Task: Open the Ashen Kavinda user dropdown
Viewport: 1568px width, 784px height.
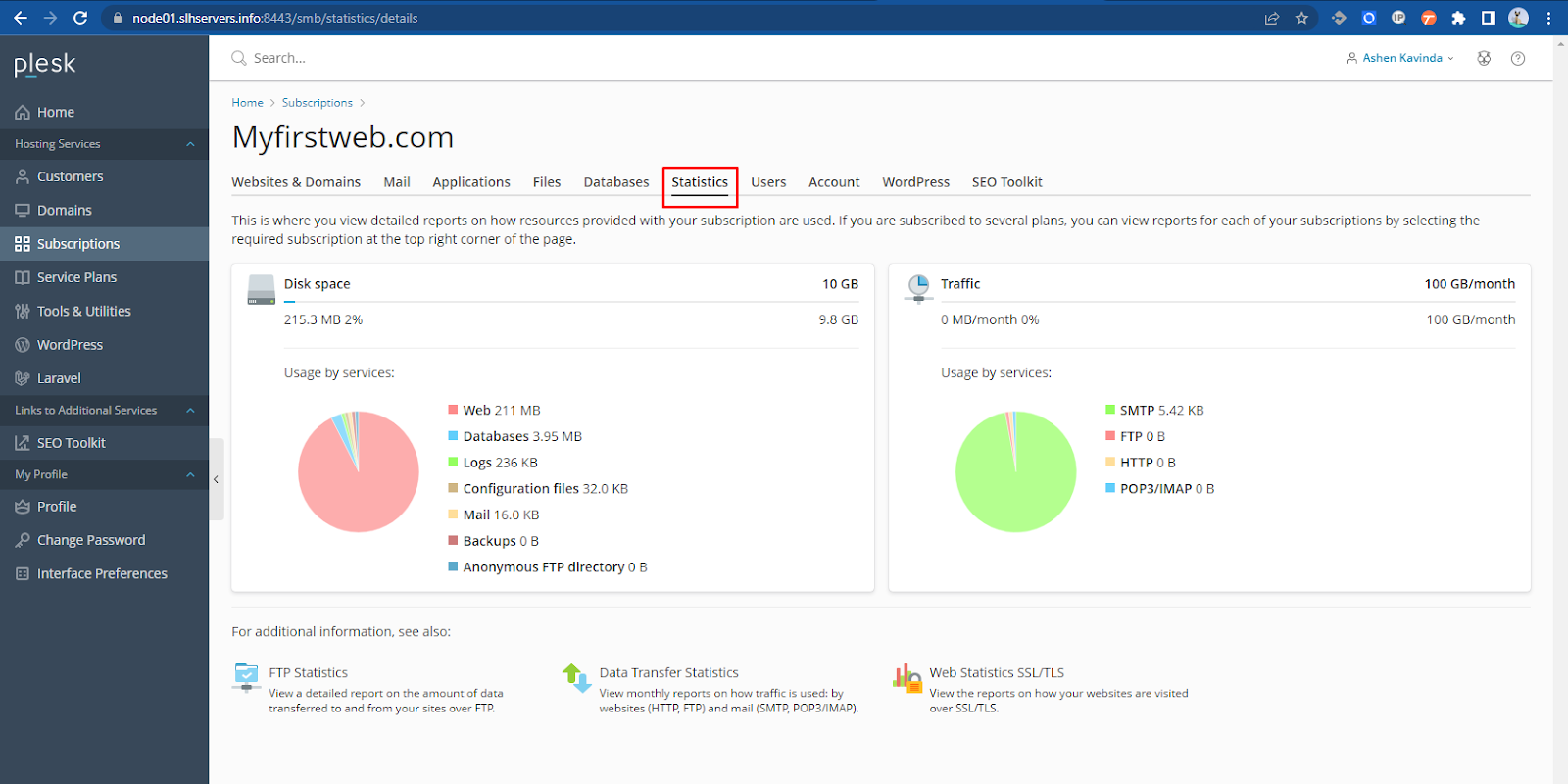Action: pyautogui.click(x=1401, y=59)
